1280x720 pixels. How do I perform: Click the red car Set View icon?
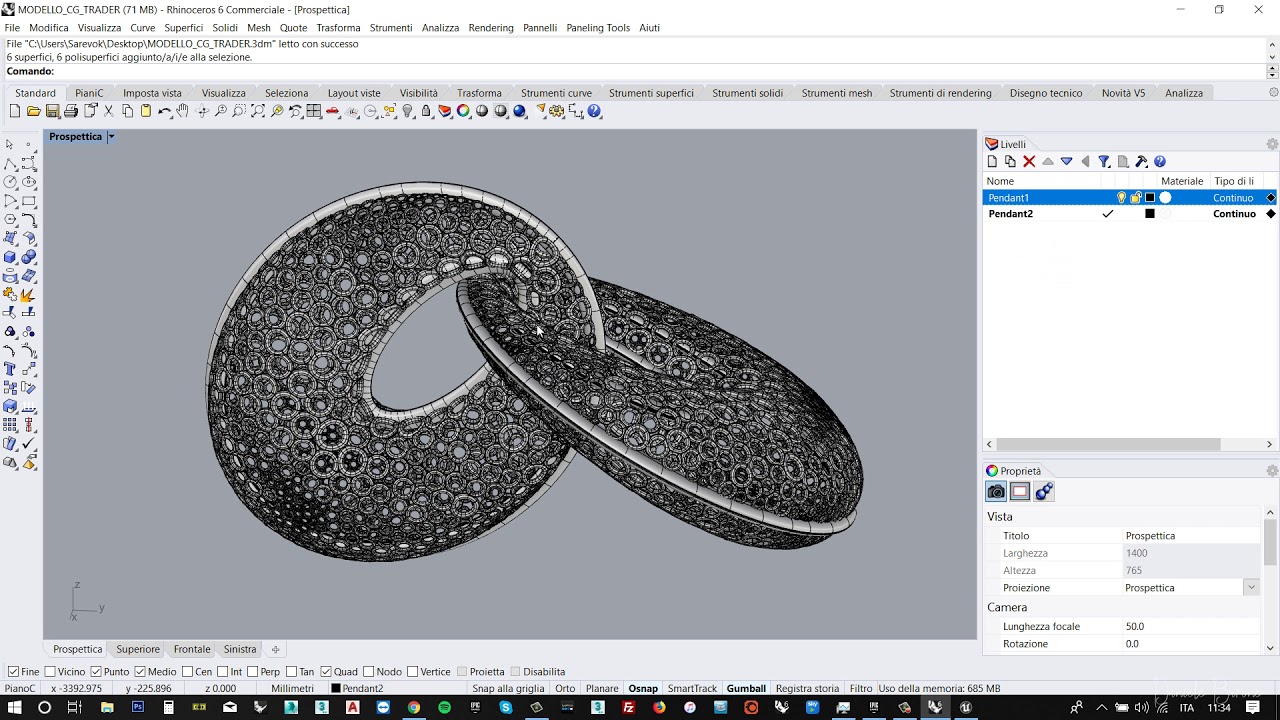(333, 111)
